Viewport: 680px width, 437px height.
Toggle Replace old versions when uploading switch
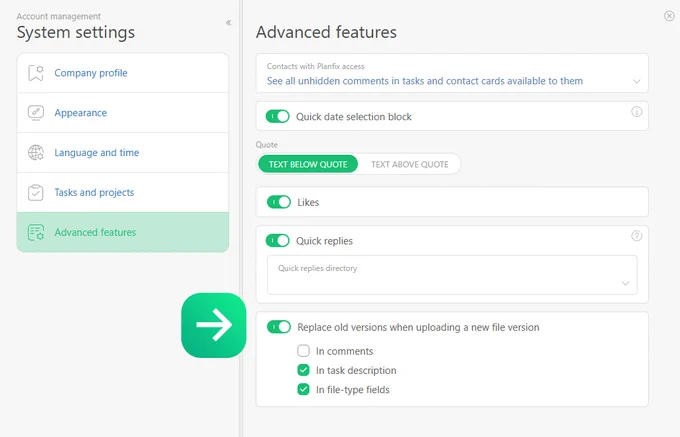[x=279, y=327]
